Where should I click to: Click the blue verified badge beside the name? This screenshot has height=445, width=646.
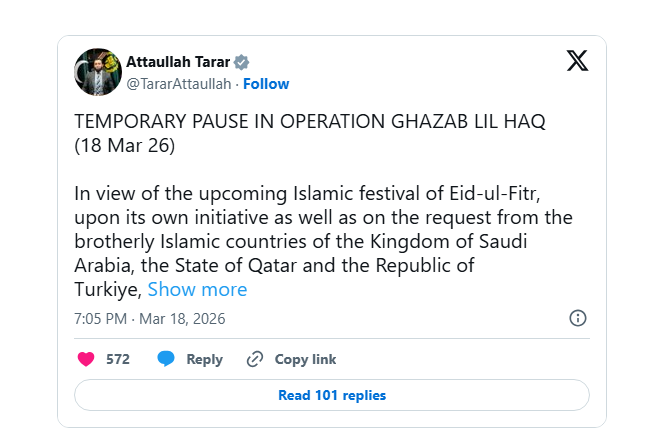pos(241,61)
